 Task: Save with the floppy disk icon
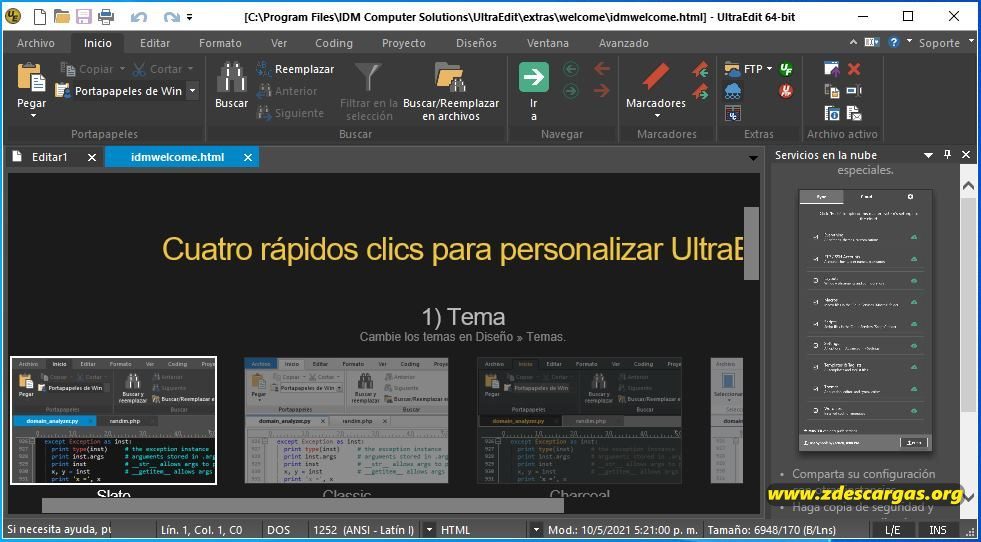coord(84,17)
